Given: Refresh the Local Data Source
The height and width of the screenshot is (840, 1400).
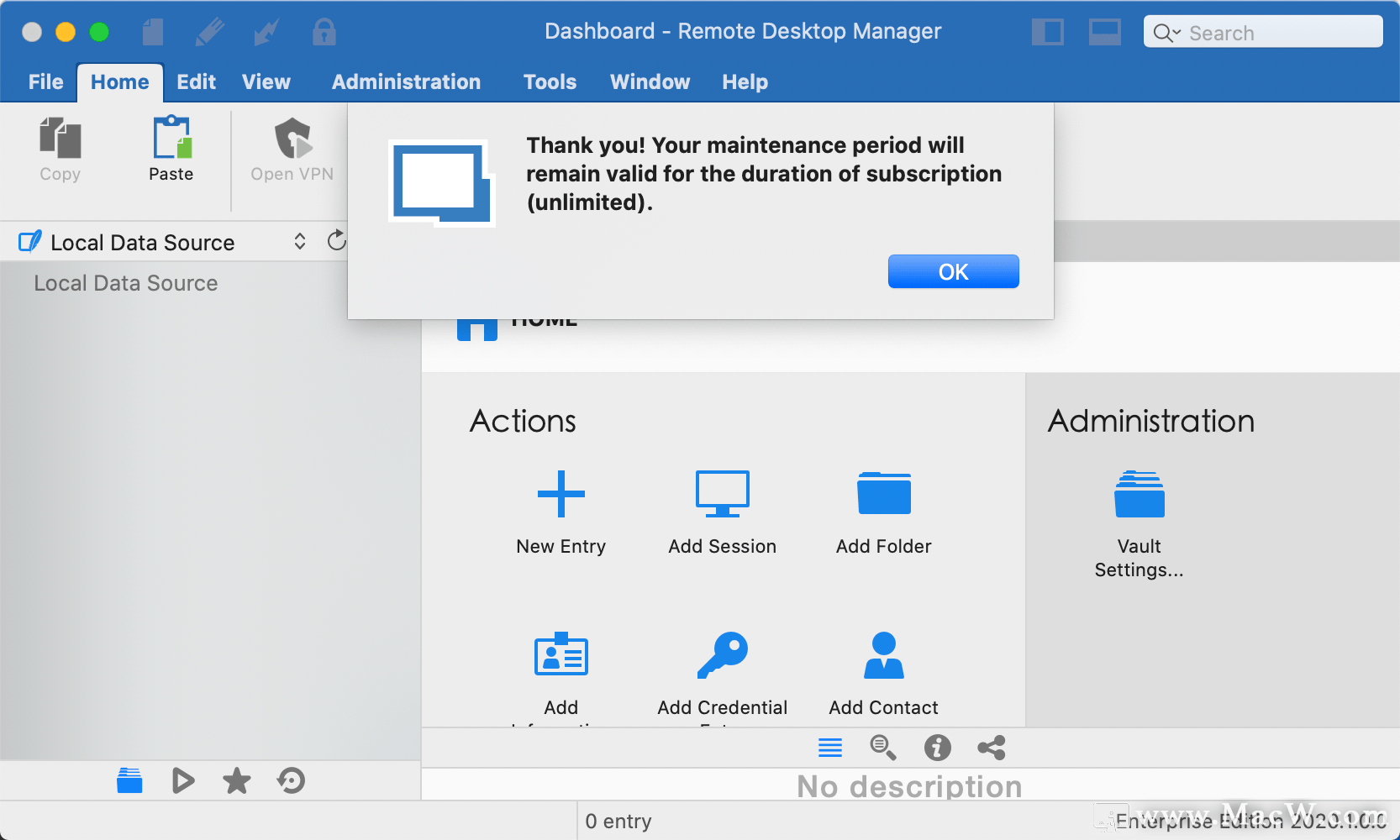Looking at the screenshot, I should (x=336, y=241).
